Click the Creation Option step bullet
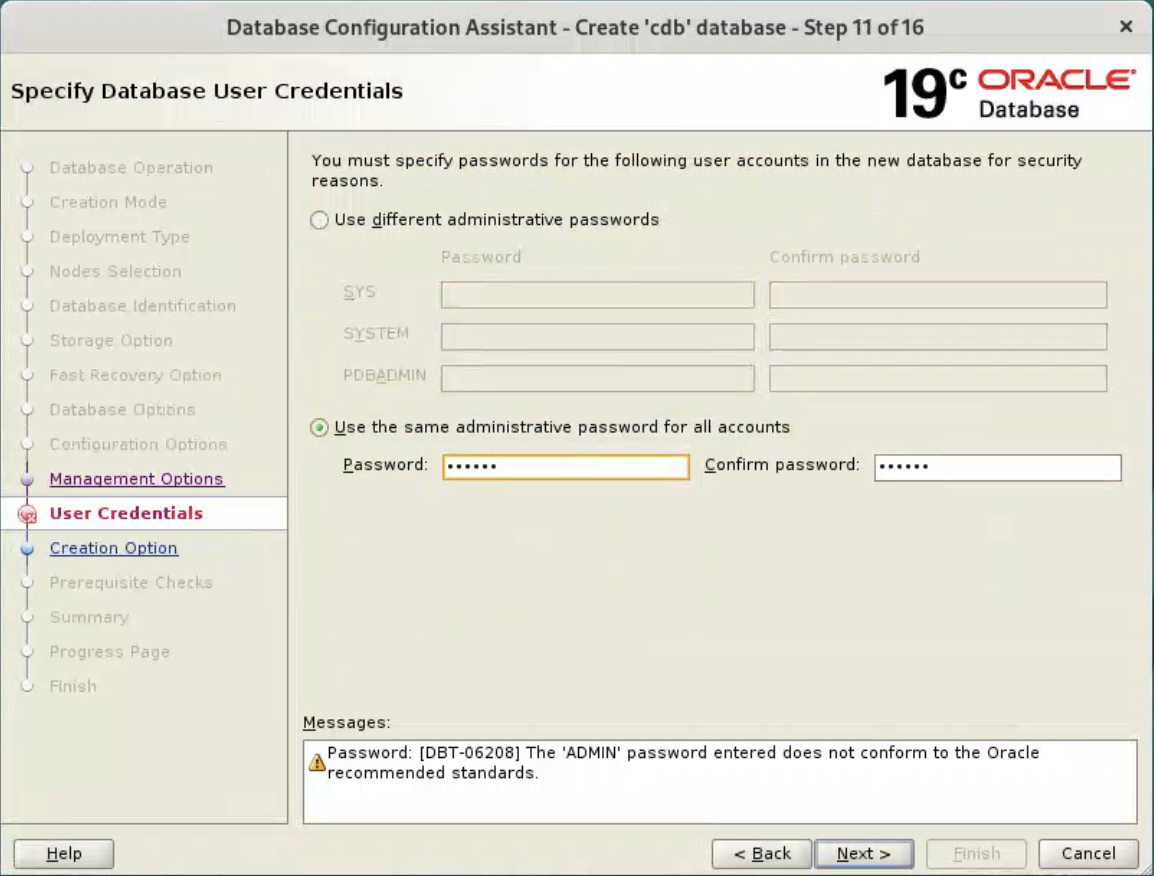 coord(27,549)
